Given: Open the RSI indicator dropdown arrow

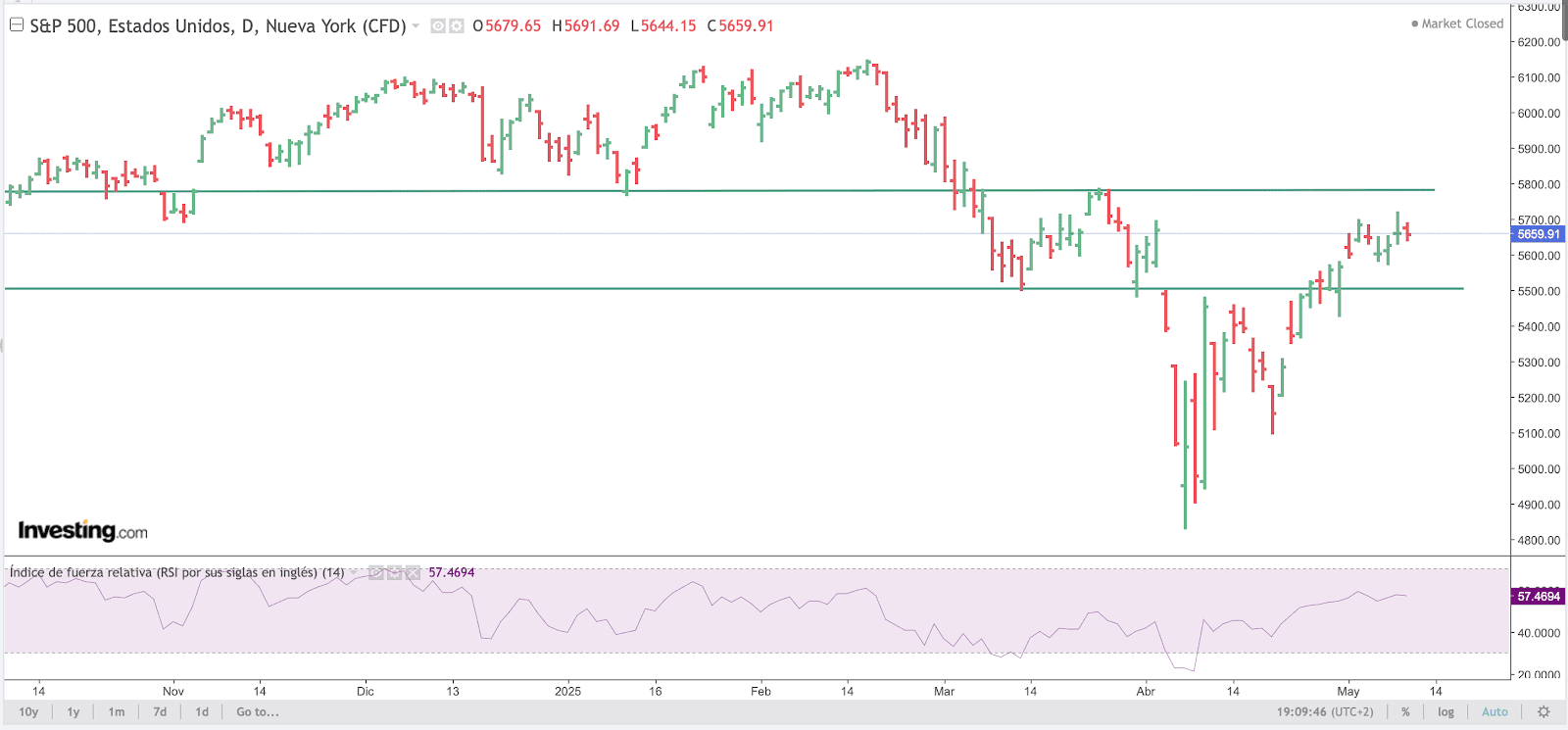Looking at the screenshot, I should click(x=354, y=572).
